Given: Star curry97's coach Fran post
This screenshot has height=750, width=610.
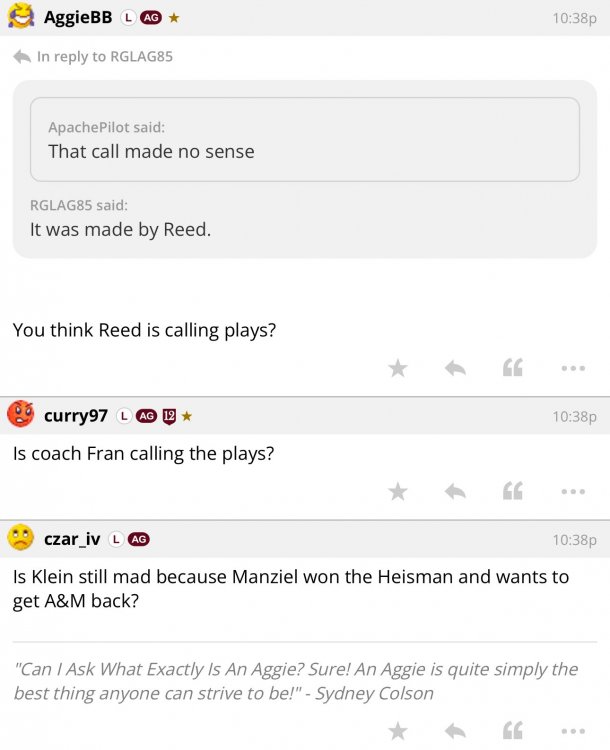Looking at the screenshot, I should pyautogui.click(x=398, y=491).
